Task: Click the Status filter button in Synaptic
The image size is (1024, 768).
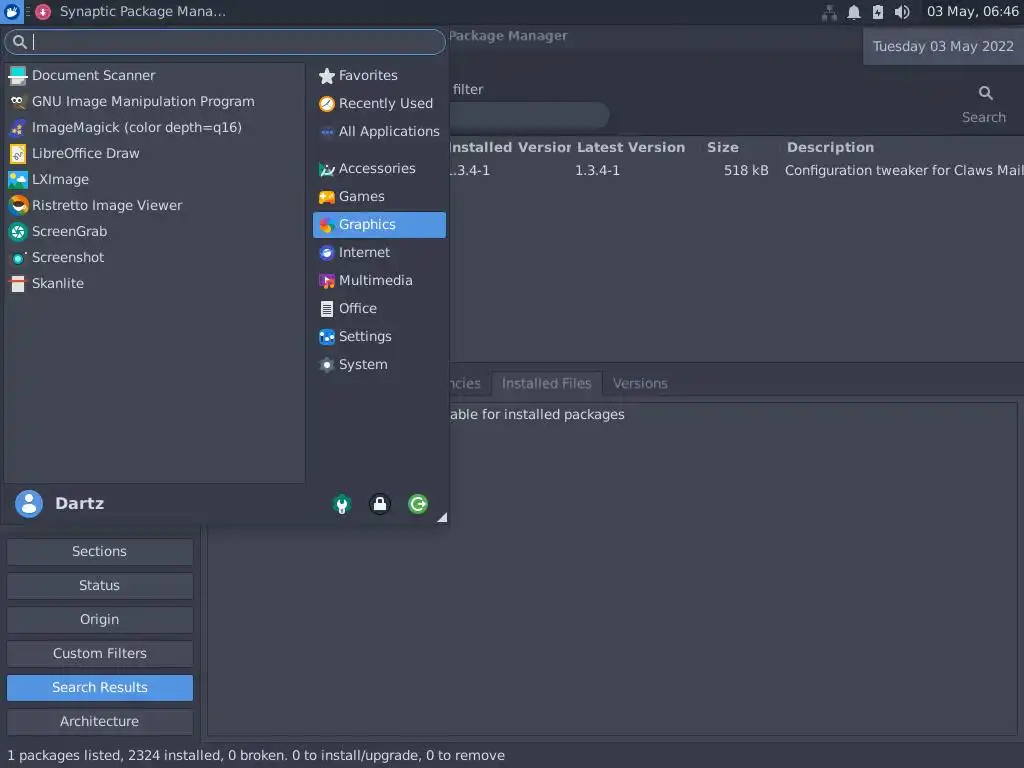Action: (x=100, y=586)
